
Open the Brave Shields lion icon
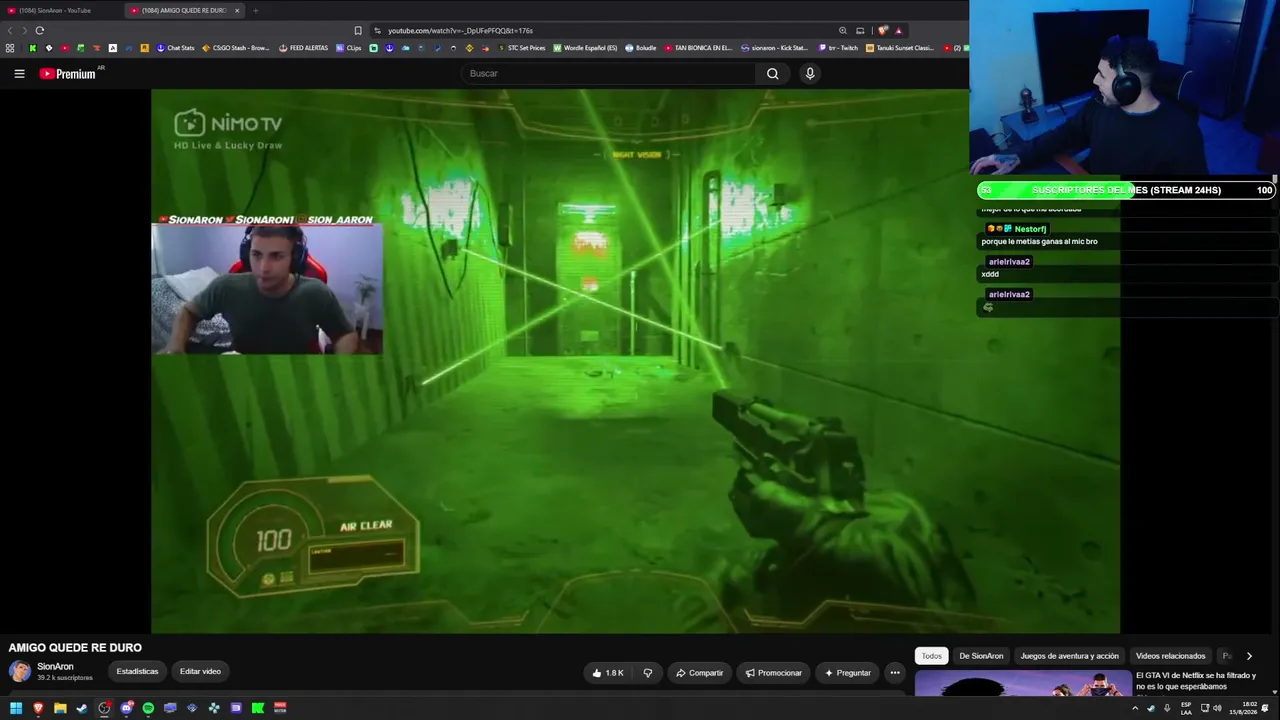(x=882, y=30)
